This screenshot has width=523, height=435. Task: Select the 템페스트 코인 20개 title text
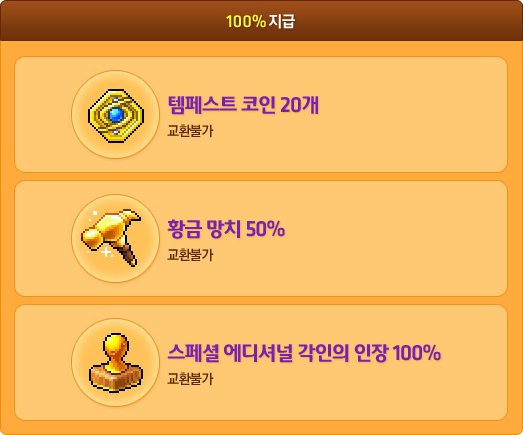[x=243, y=105]
